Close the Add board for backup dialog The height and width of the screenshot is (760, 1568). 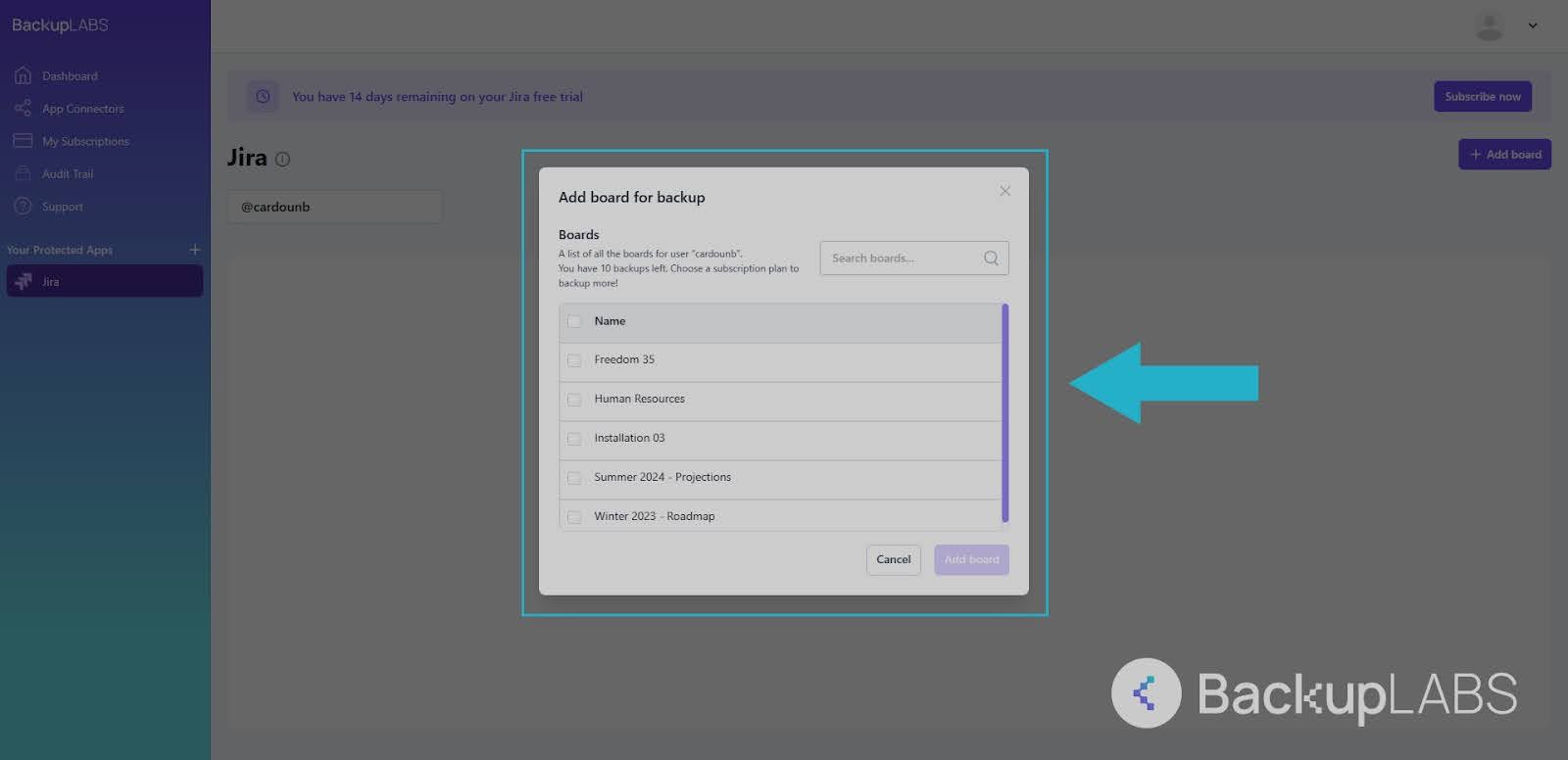click(1004, 191)
